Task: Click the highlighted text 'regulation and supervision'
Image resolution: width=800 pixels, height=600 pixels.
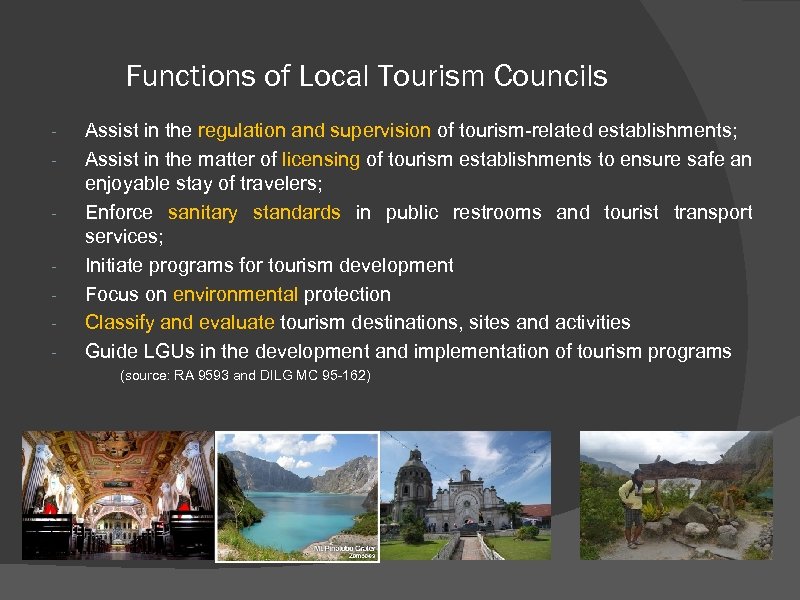Action: coord(314,131)
